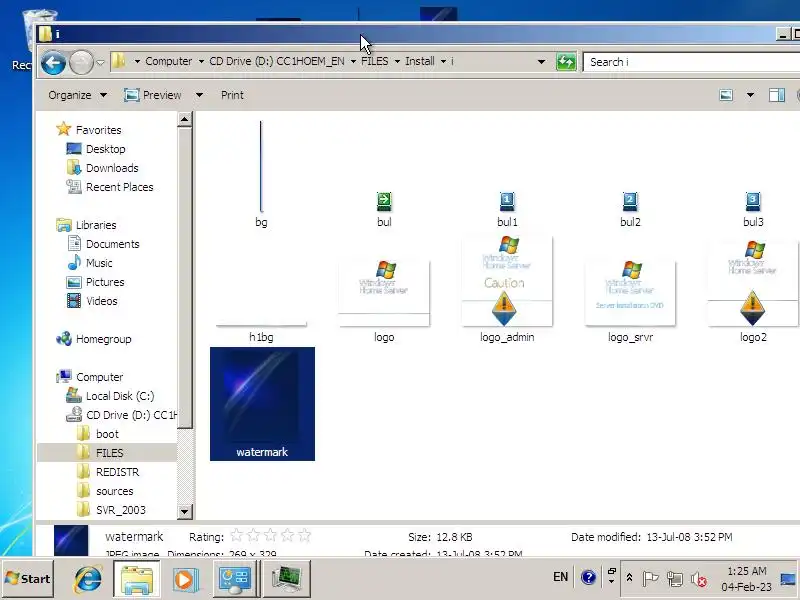Click navigation pane scroll down arrow
Screen dimensions: 800x600
[x=185, y=511]
